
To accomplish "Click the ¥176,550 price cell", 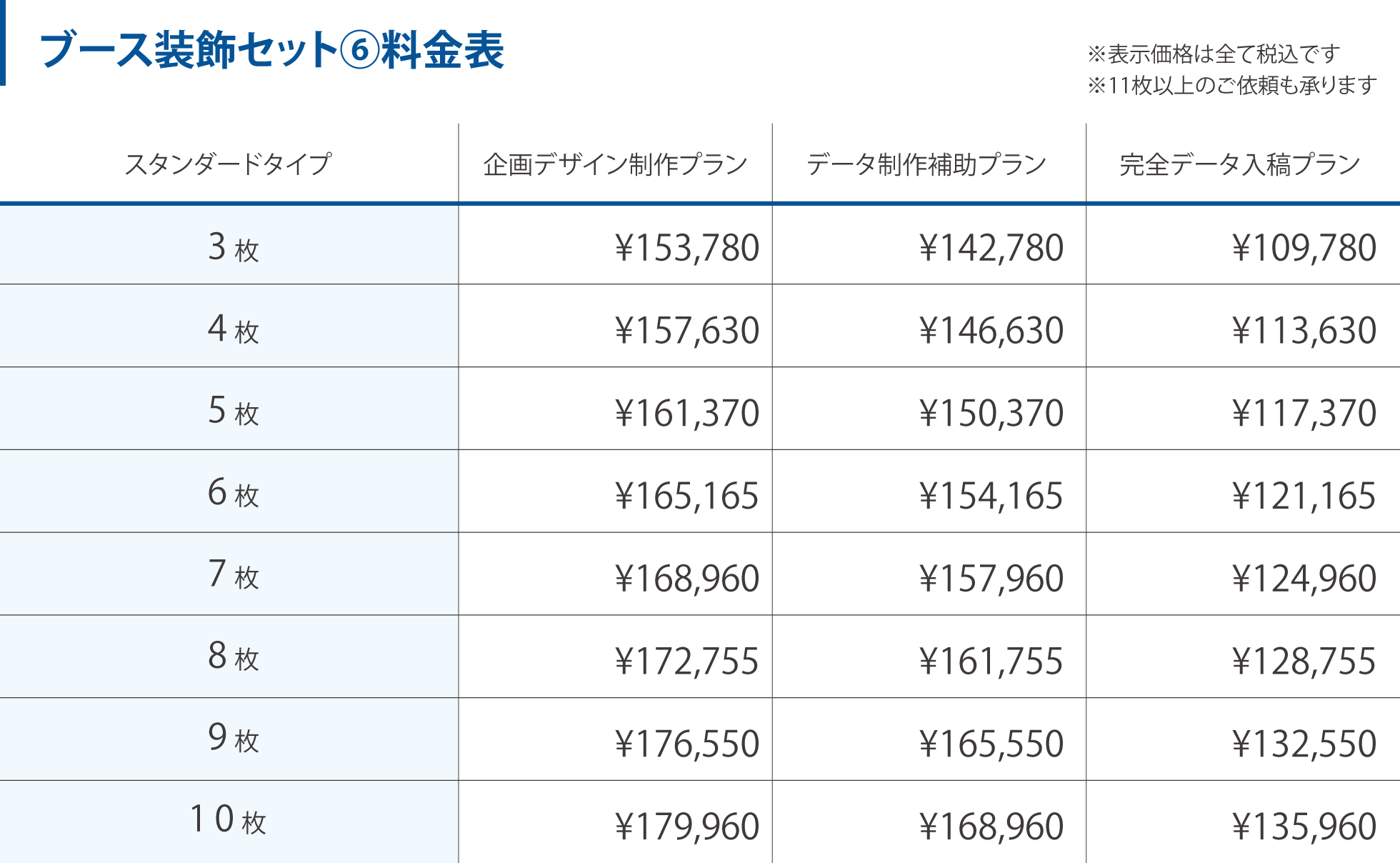I will point(686,744).
